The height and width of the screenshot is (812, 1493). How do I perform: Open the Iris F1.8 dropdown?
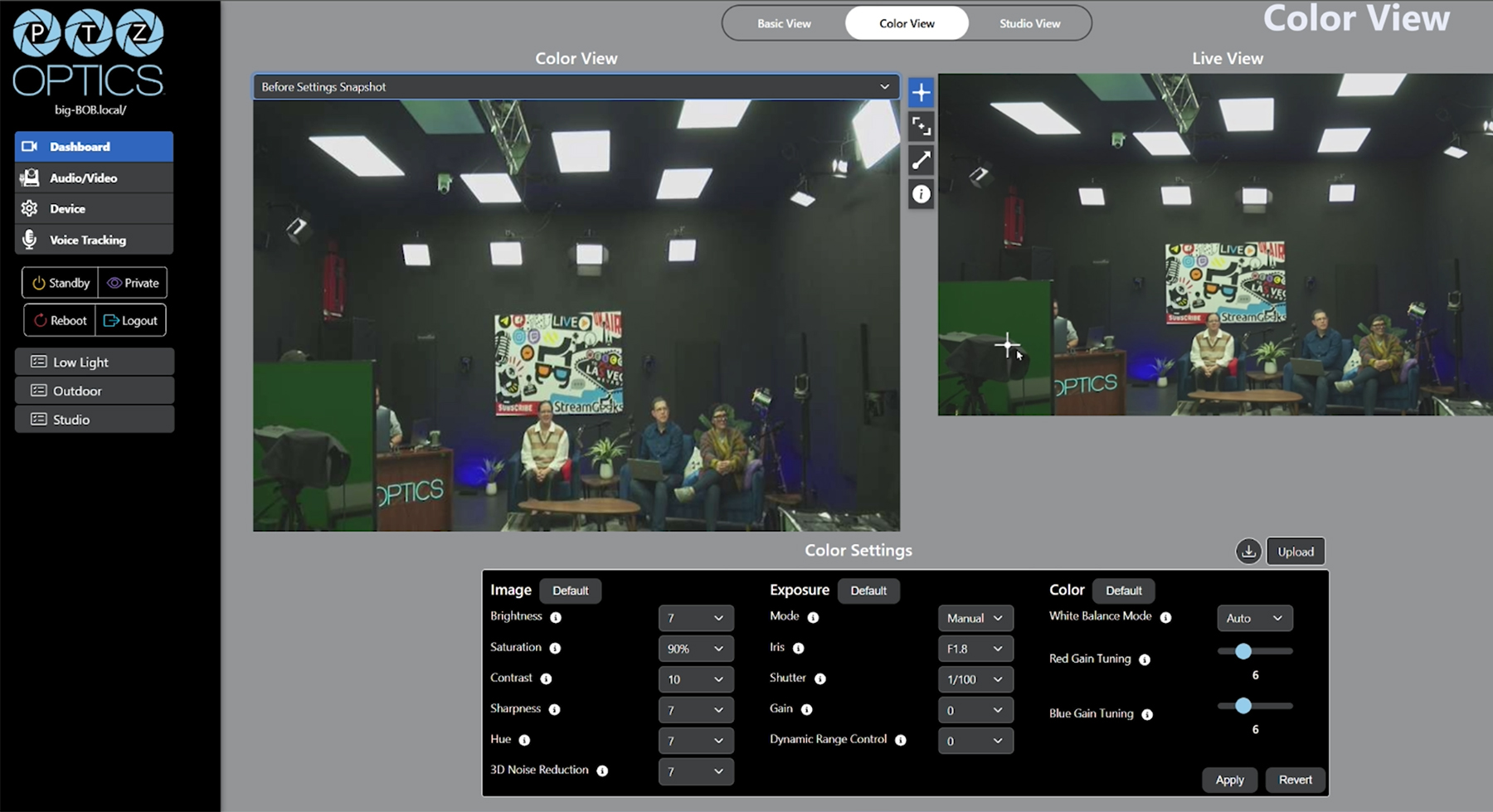(x=975, y=649)
